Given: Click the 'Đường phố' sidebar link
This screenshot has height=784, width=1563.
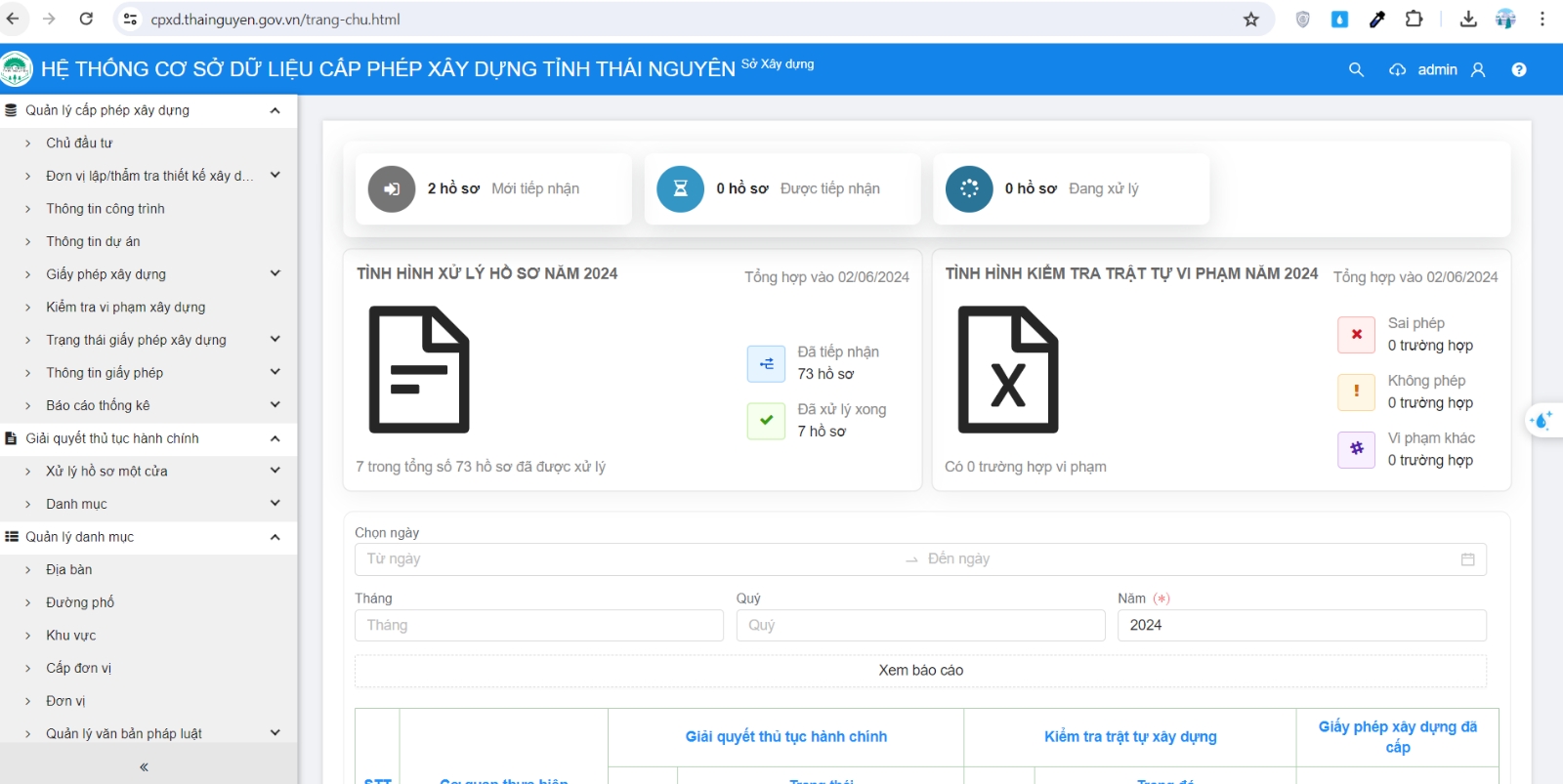Looking at the screenshot, I should point(80,602).
